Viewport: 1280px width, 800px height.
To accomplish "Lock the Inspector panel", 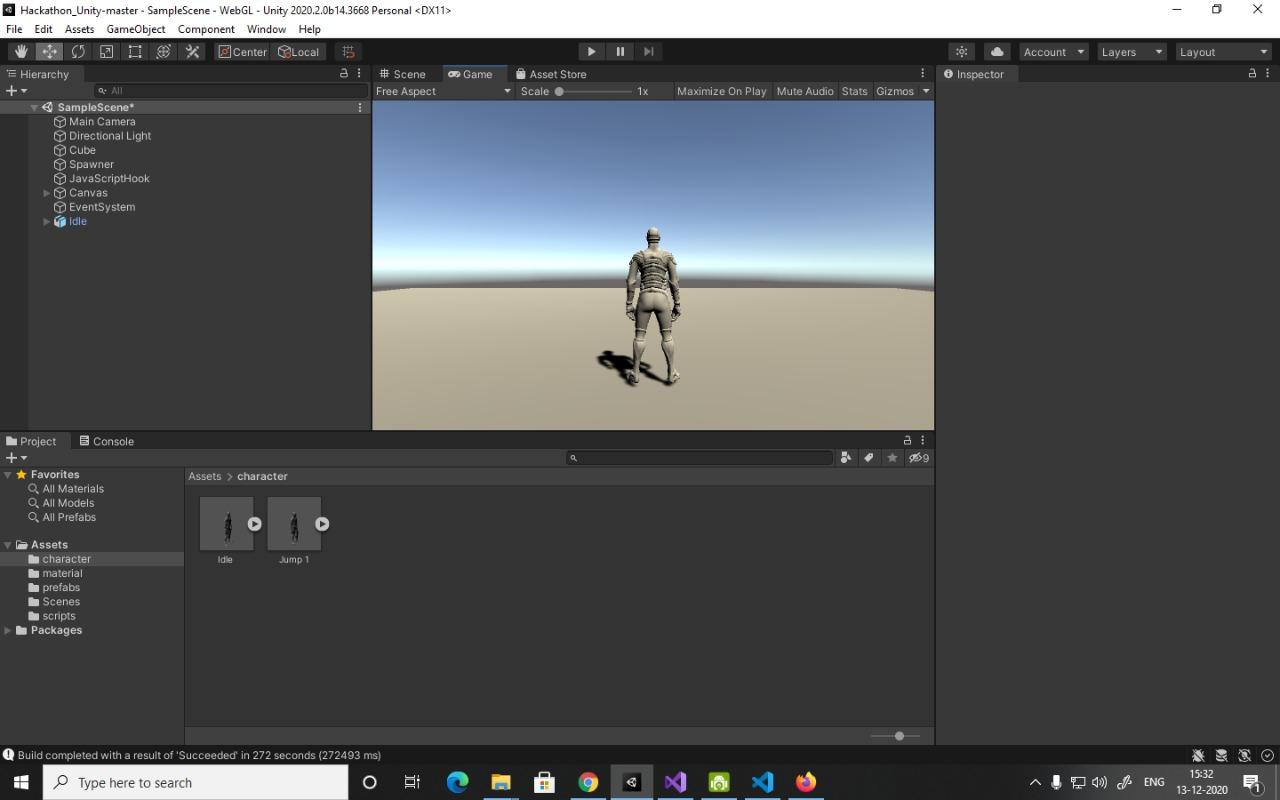I will [1252, 74].
